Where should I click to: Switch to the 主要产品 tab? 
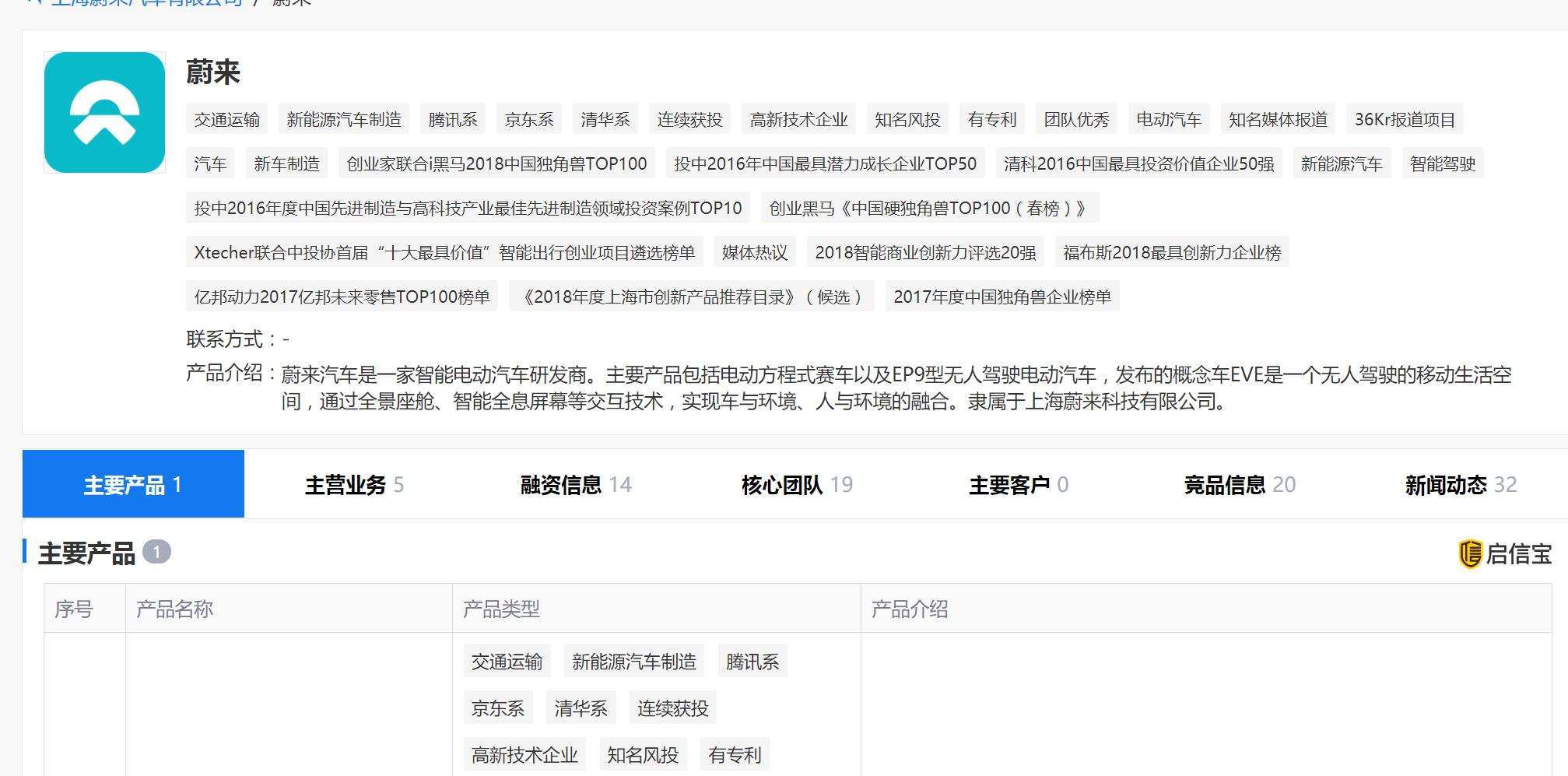coord(133,484)
